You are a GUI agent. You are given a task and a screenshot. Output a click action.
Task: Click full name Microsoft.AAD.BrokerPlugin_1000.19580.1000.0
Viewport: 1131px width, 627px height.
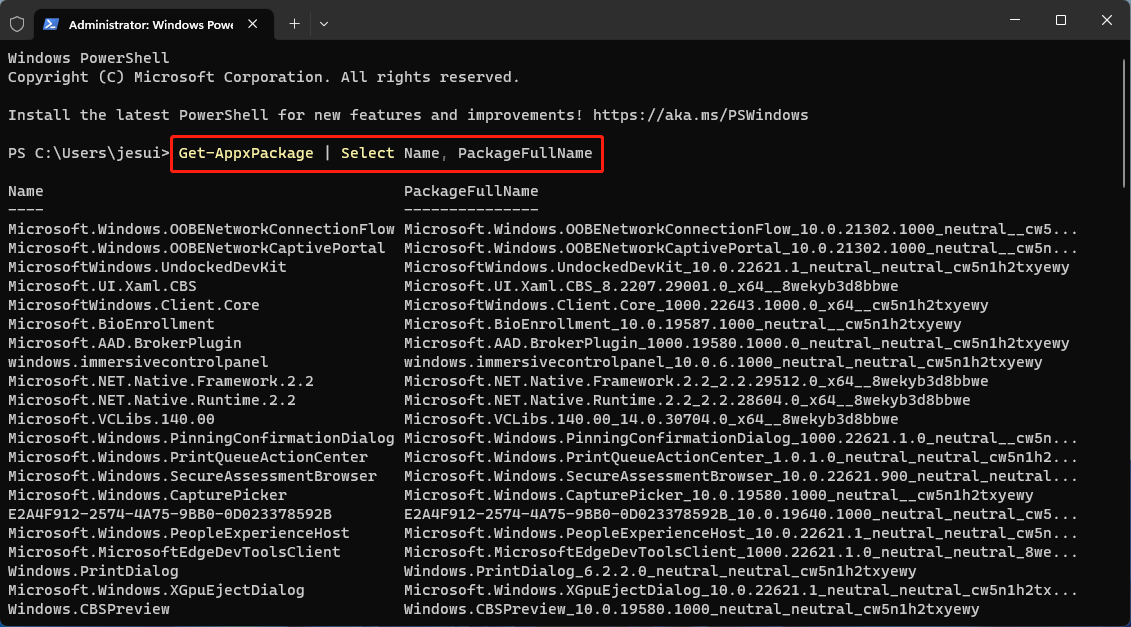(736, 343)
